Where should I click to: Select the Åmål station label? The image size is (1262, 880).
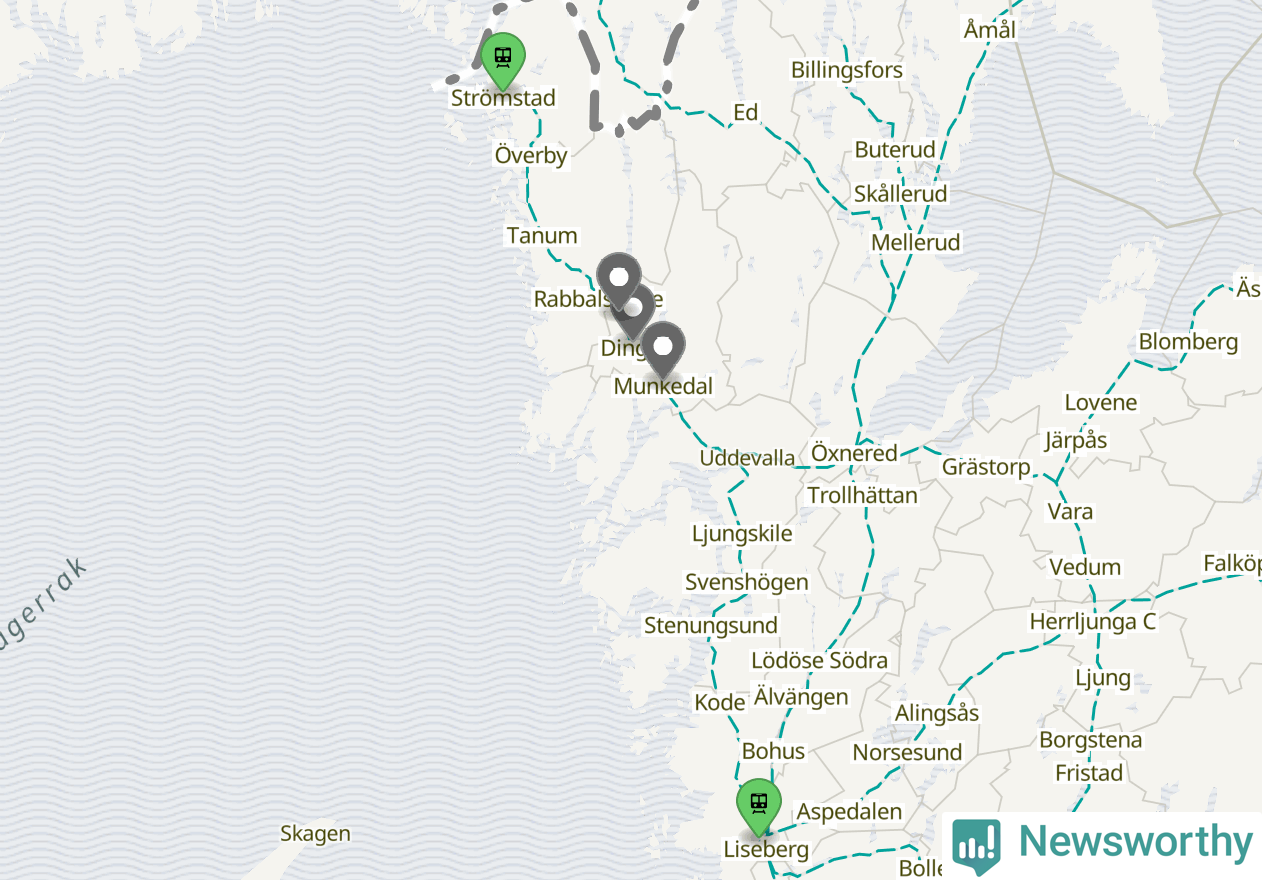click(x=989, y=29)
